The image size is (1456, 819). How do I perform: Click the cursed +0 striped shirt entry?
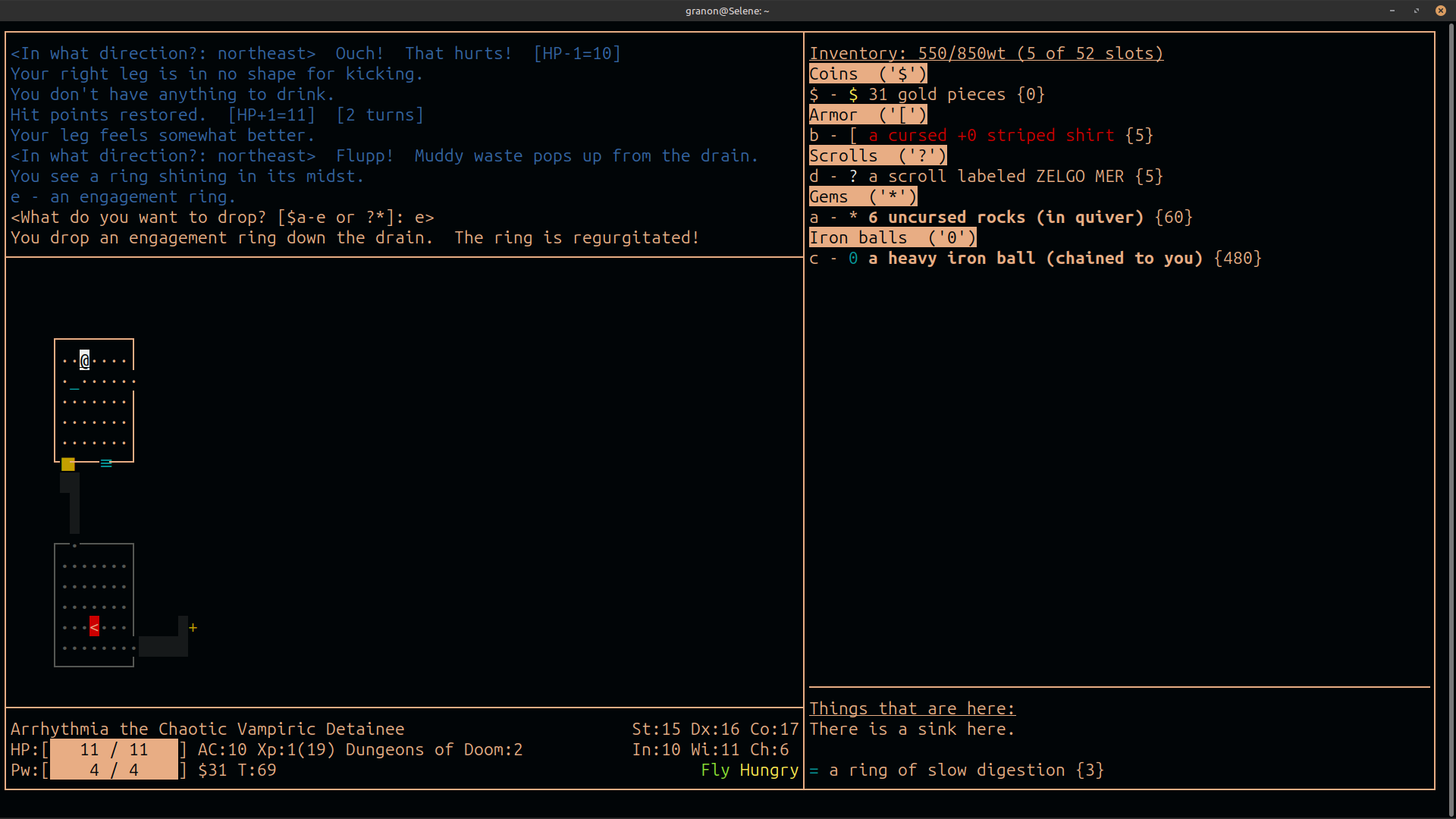point(981,136)
